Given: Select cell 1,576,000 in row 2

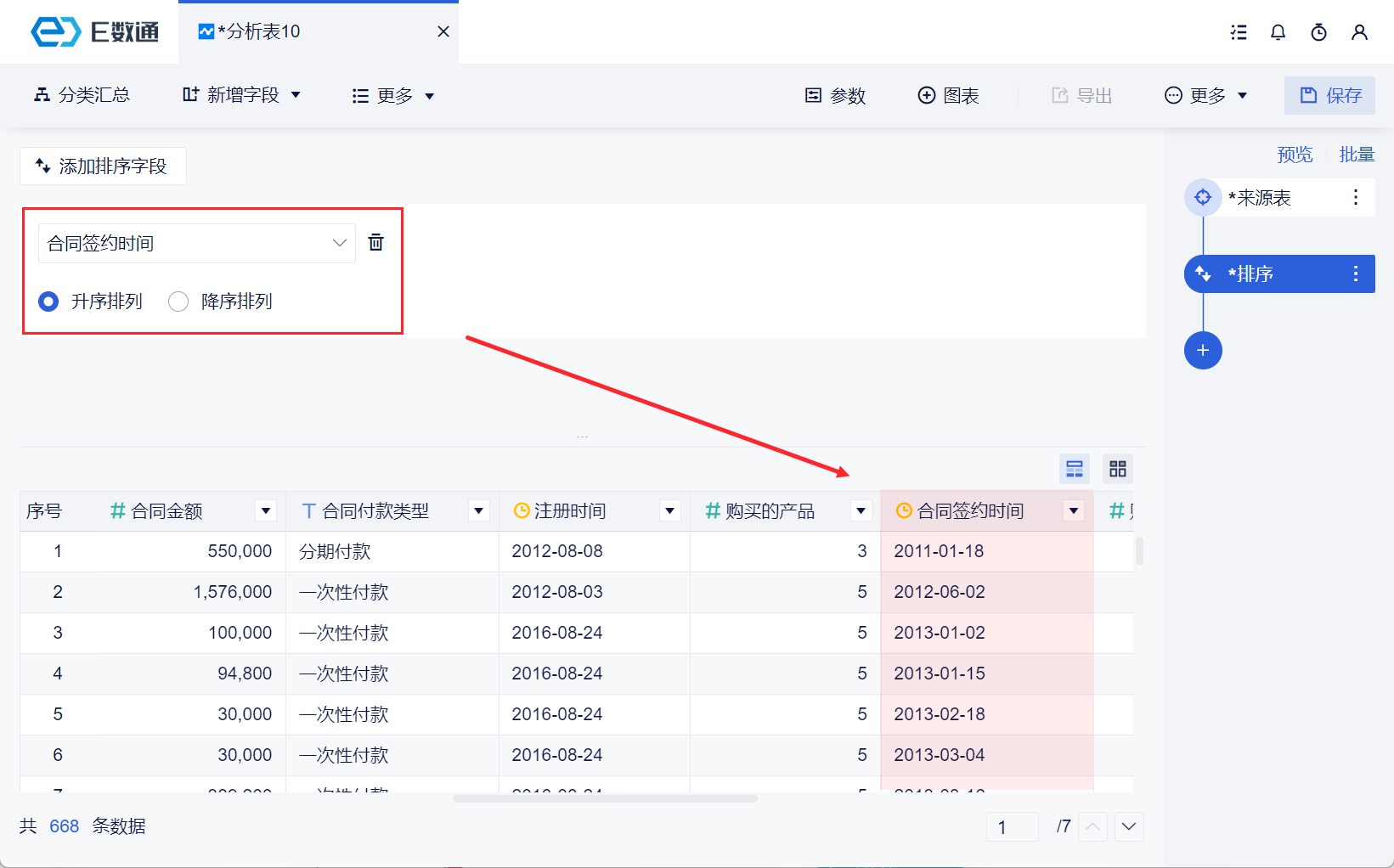Looking at the screenshot, I should pyautogui.click(x=233, y=592).
